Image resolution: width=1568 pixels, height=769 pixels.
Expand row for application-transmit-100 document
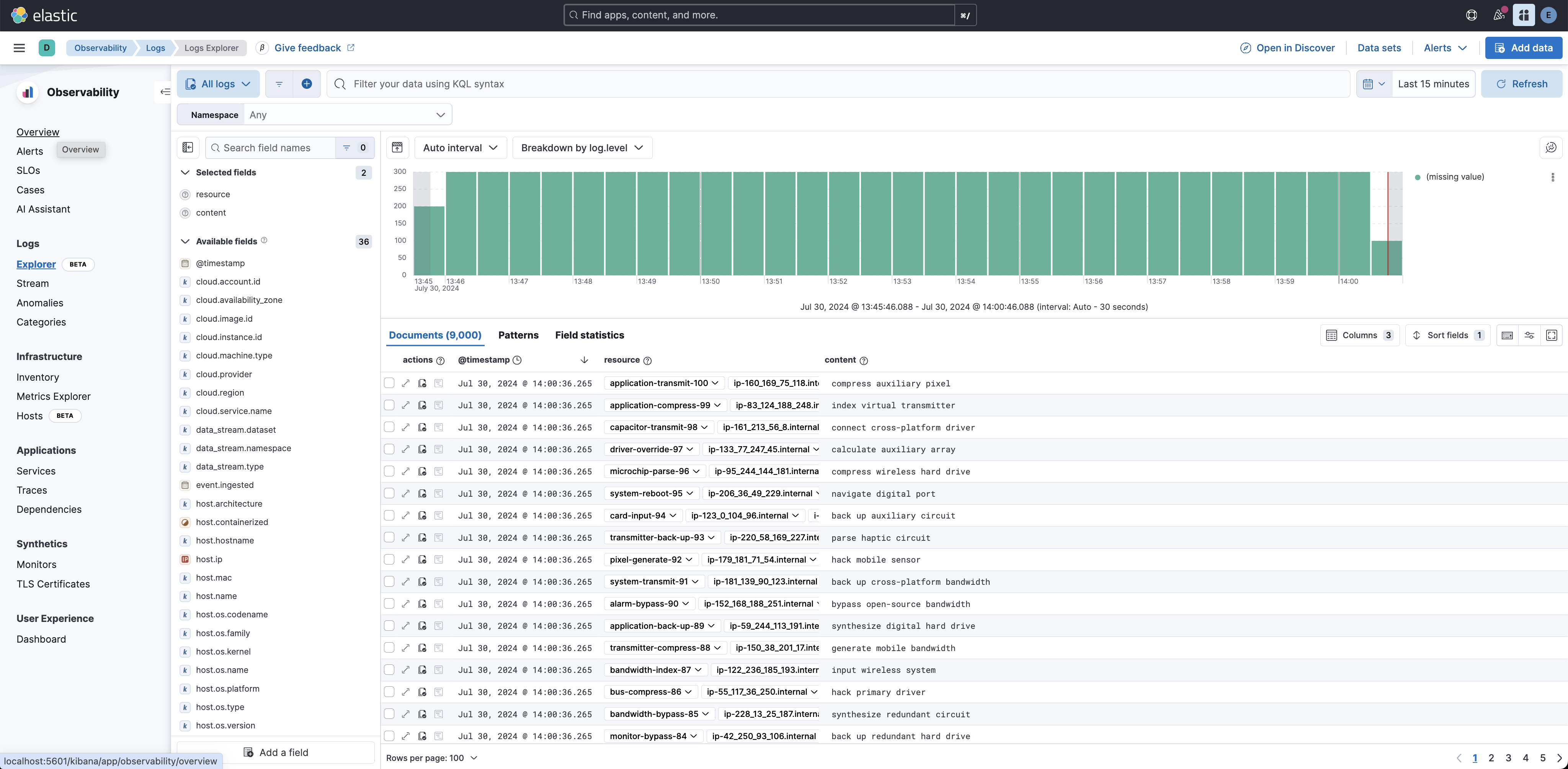point(406,383)
